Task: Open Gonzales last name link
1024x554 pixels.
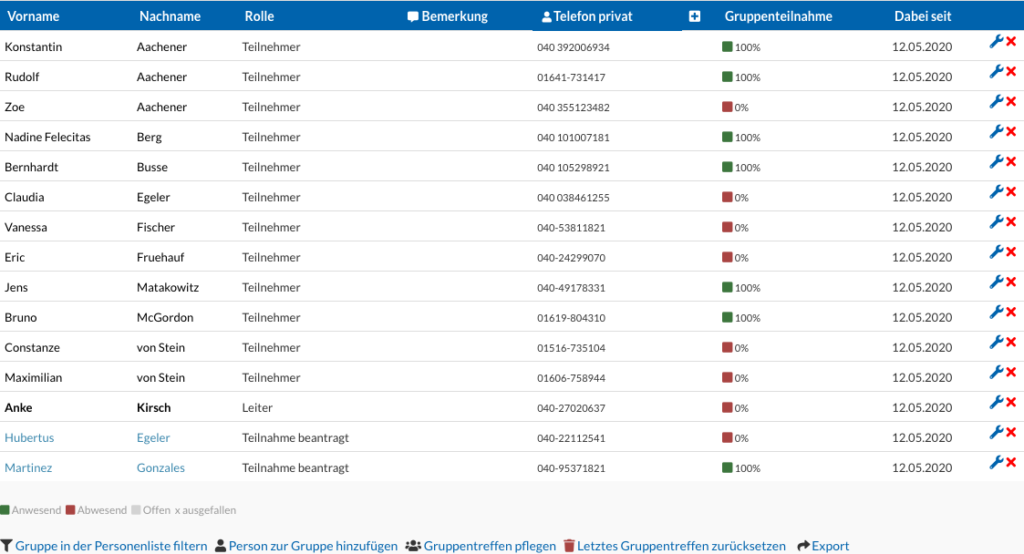Action: 161,468
